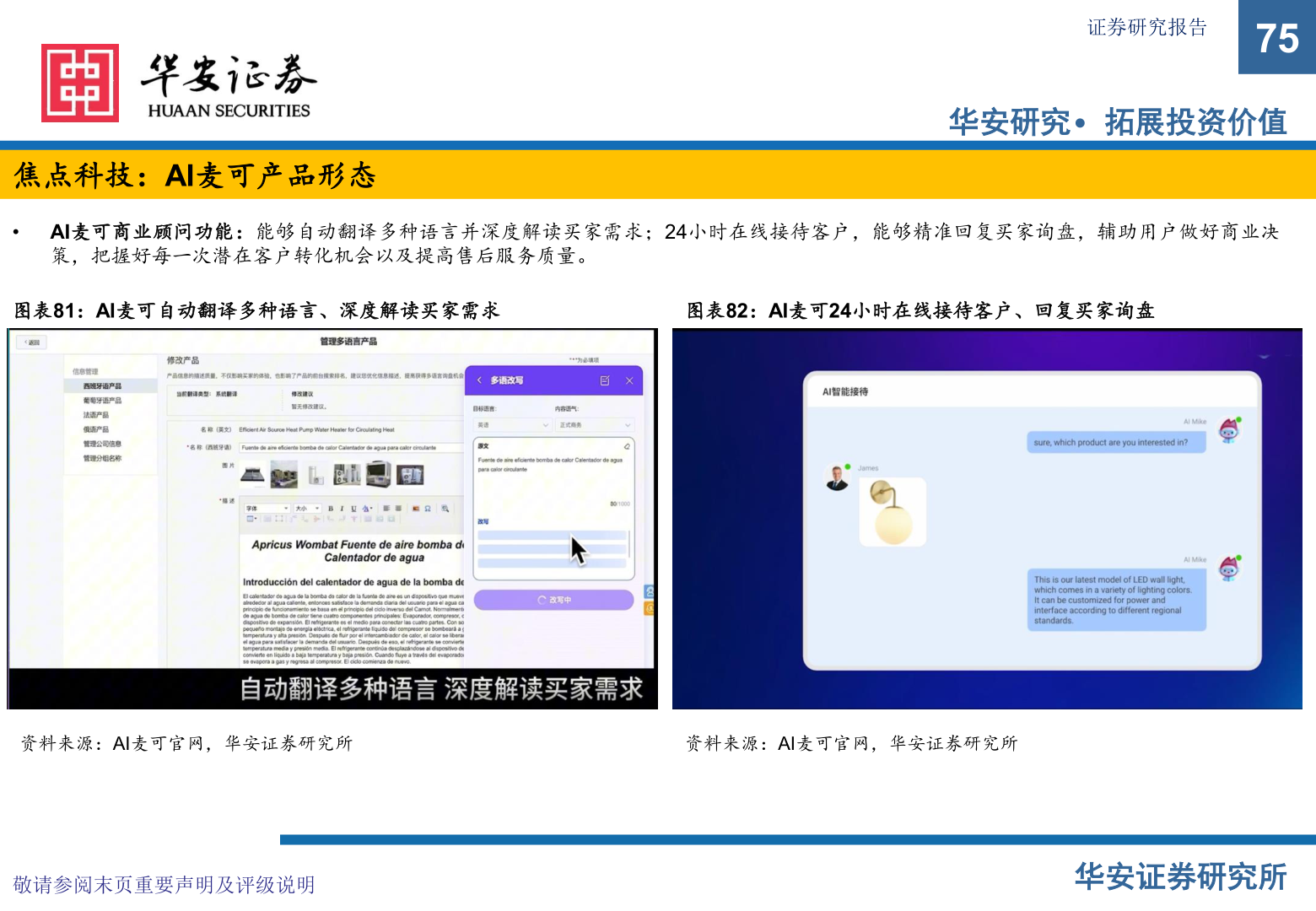Click the Apricus Wombat heading in editor
The width and height of the screenshot is (1316, 911).
pyautogui.click(x=358, y=551)
